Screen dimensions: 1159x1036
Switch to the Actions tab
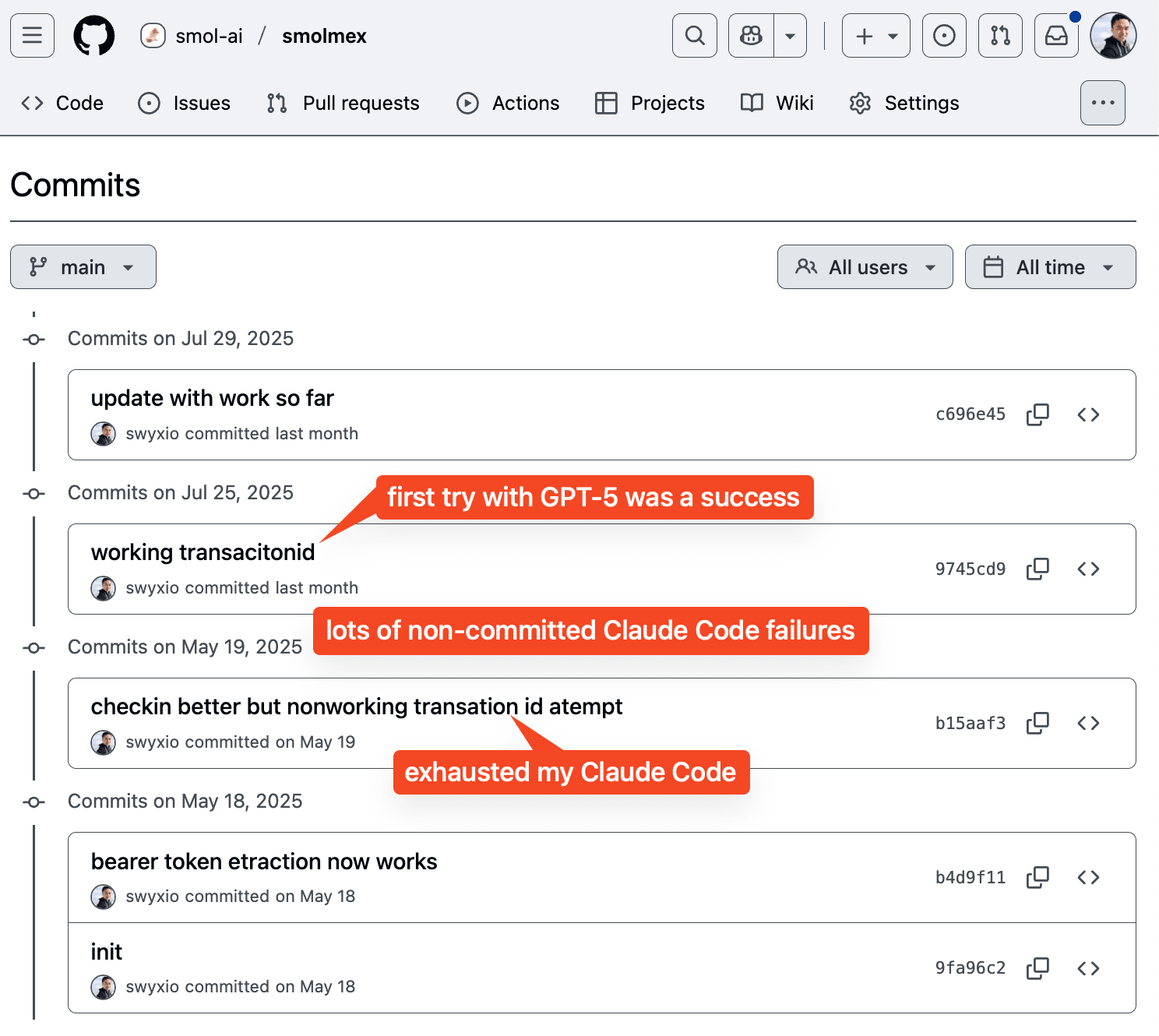coord(508,103)
